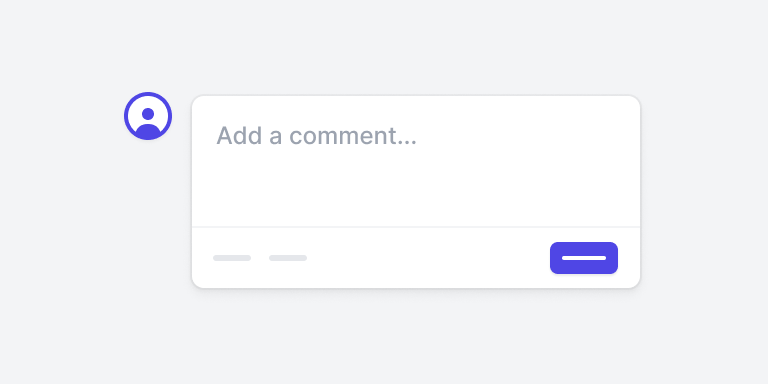Select the avatar's round head shape
This screenshot has height=384, width=768.
pos(148,114)
